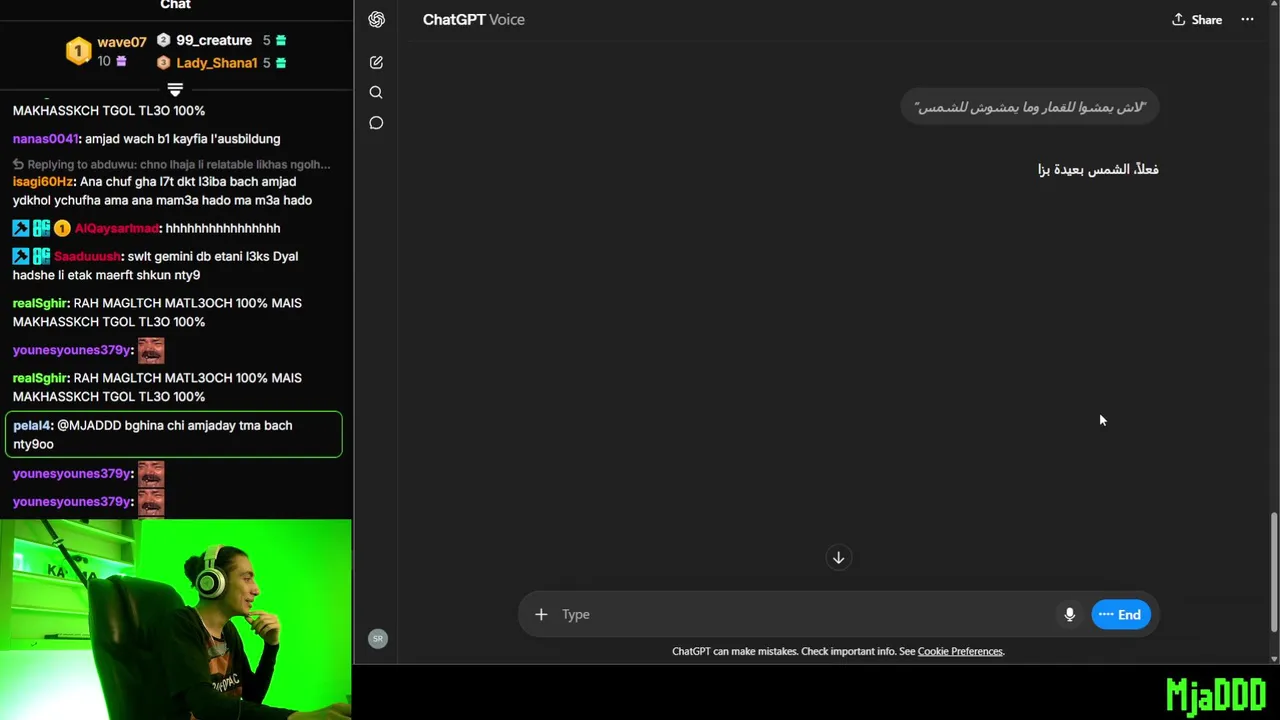Click the Chat panel header
The height and width of the screenshot is (720, 1280).
pos(175,5)
